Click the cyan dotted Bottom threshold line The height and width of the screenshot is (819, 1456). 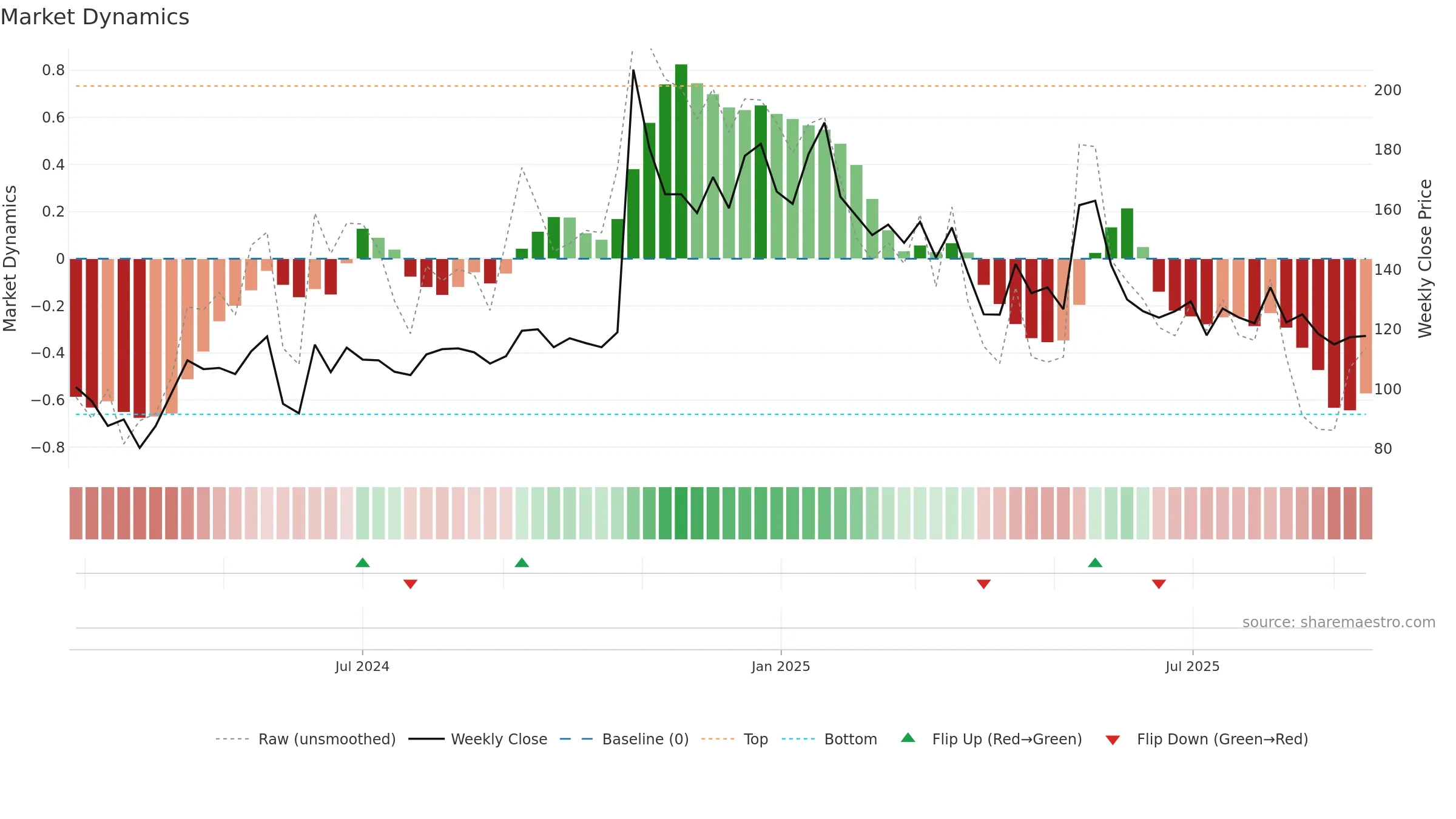click(x=721, y=414)
